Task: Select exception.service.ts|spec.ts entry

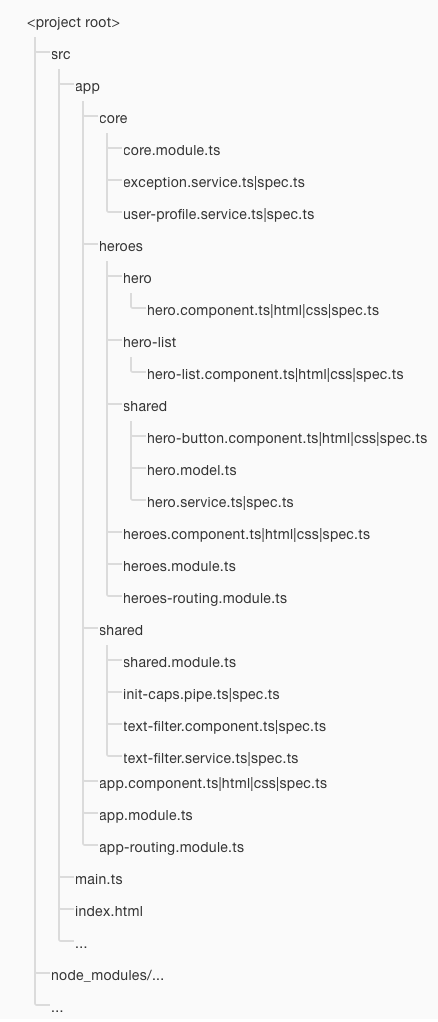Action: click(214, 182)
